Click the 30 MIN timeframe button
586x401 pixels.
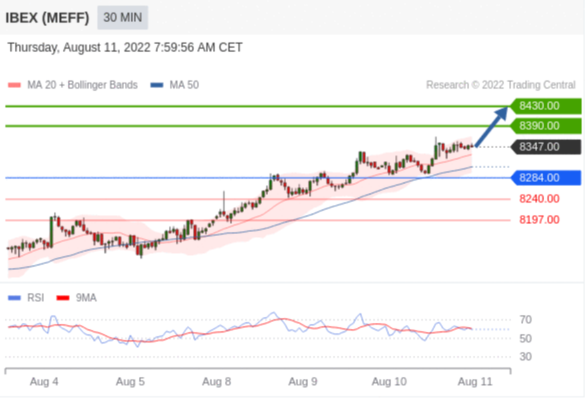[x=123, y=18]
